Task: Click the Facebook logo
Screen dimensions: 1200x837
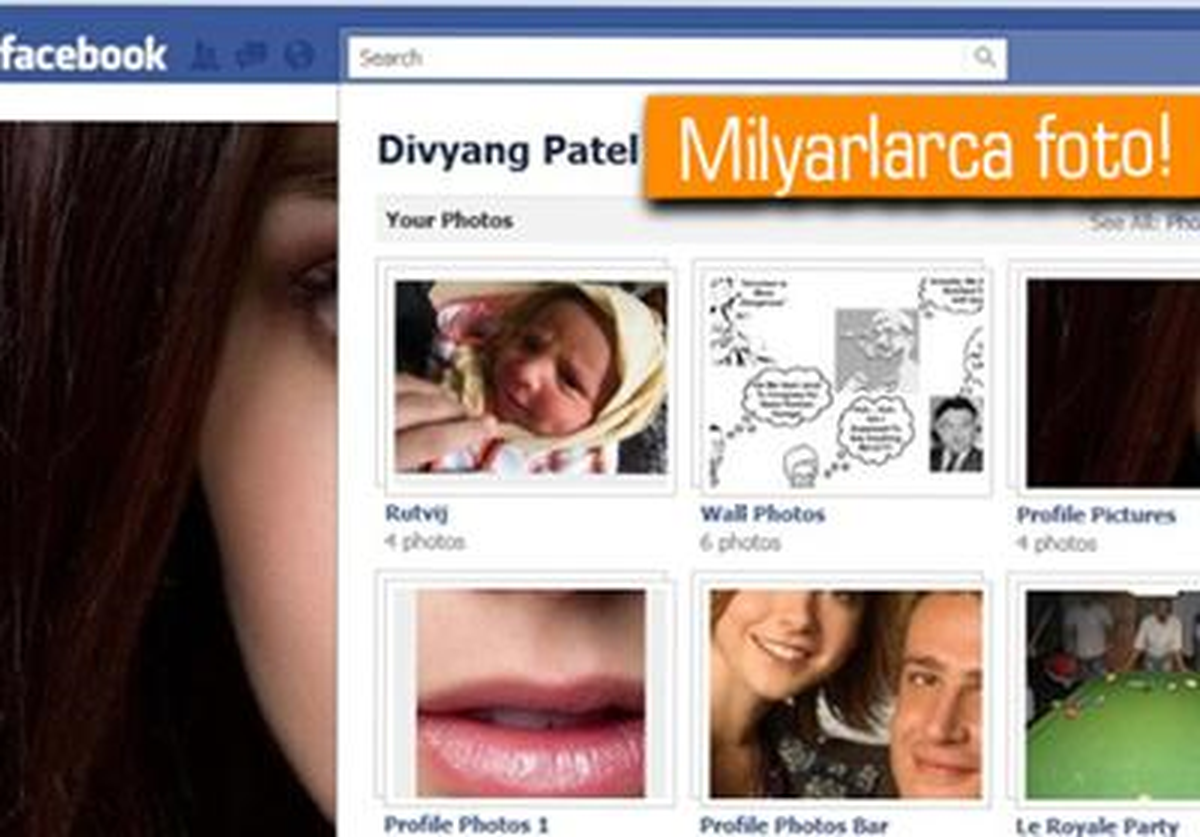Action: click(83, 54)
